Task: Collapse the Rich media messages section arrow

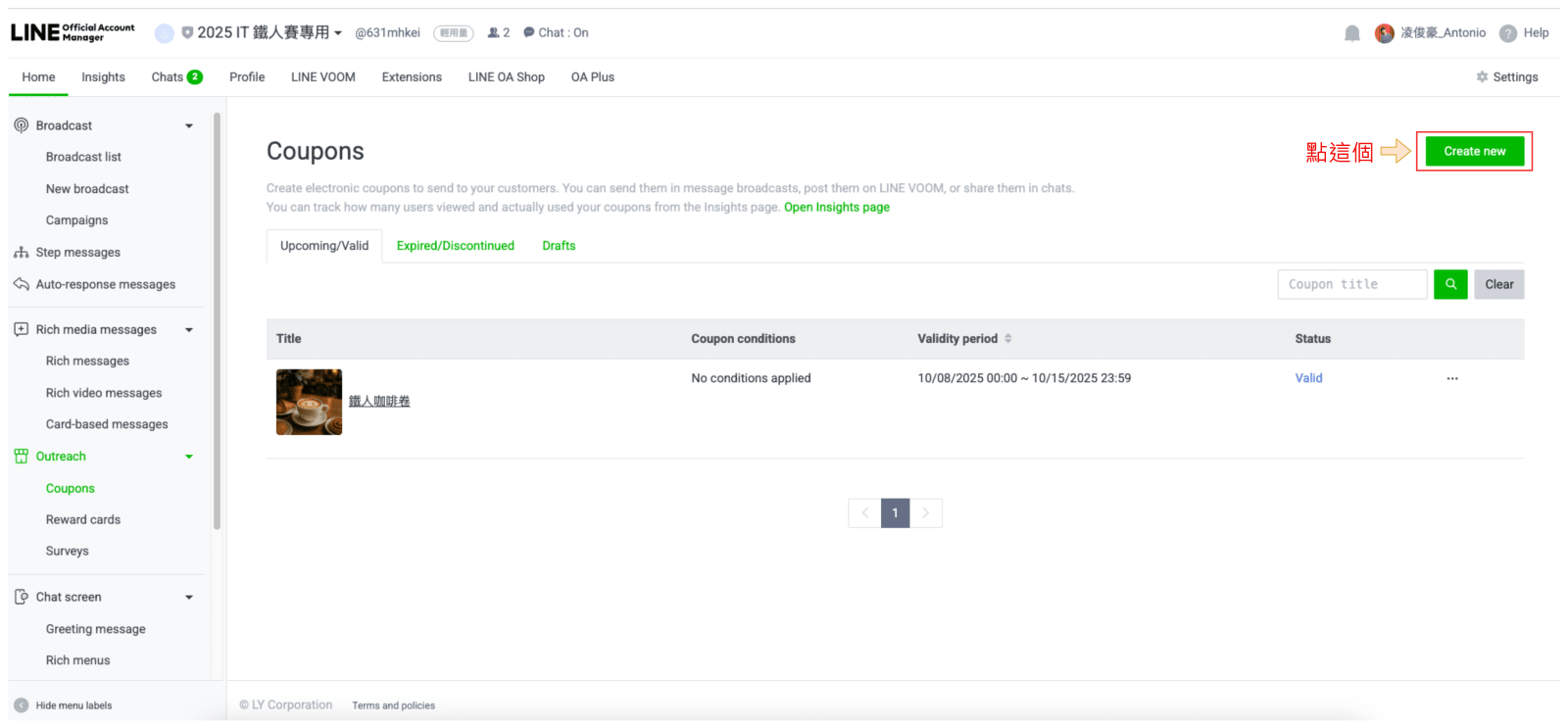Action: [189, 329]
